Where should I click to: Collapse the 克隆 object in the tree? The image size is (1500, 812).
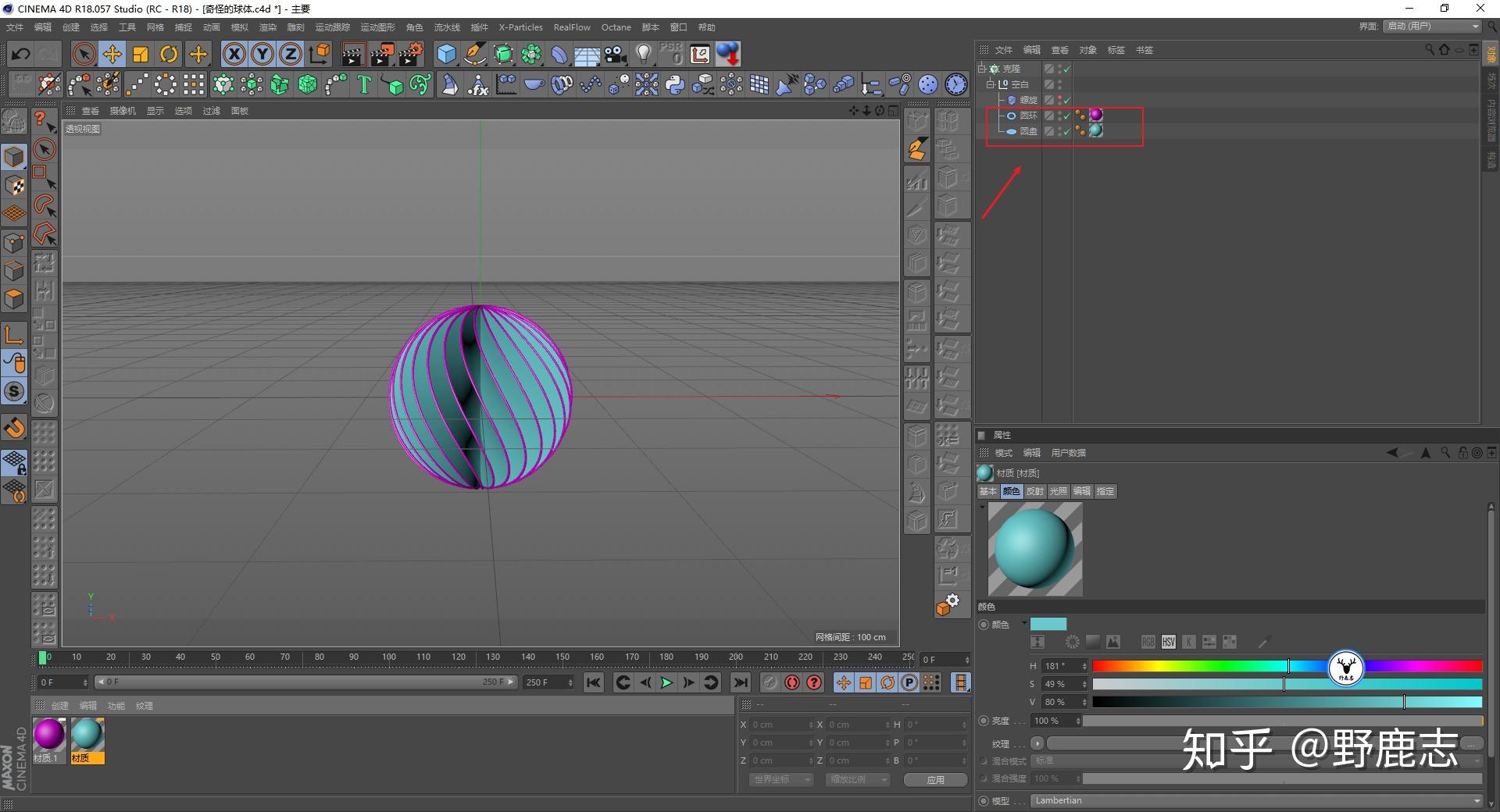[982, 69]
